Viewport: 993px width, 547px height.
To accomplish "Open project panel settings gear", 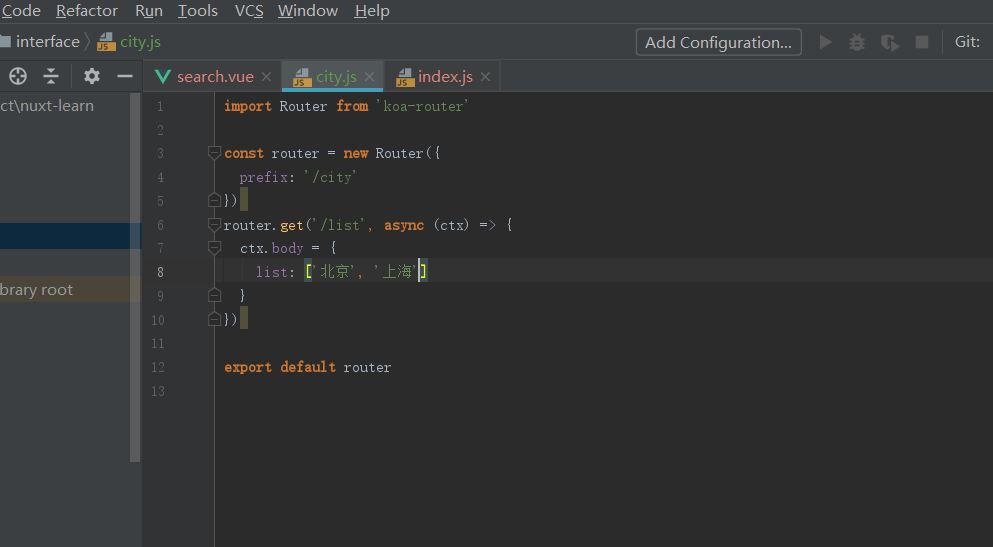I will click(x=92, y=76).
